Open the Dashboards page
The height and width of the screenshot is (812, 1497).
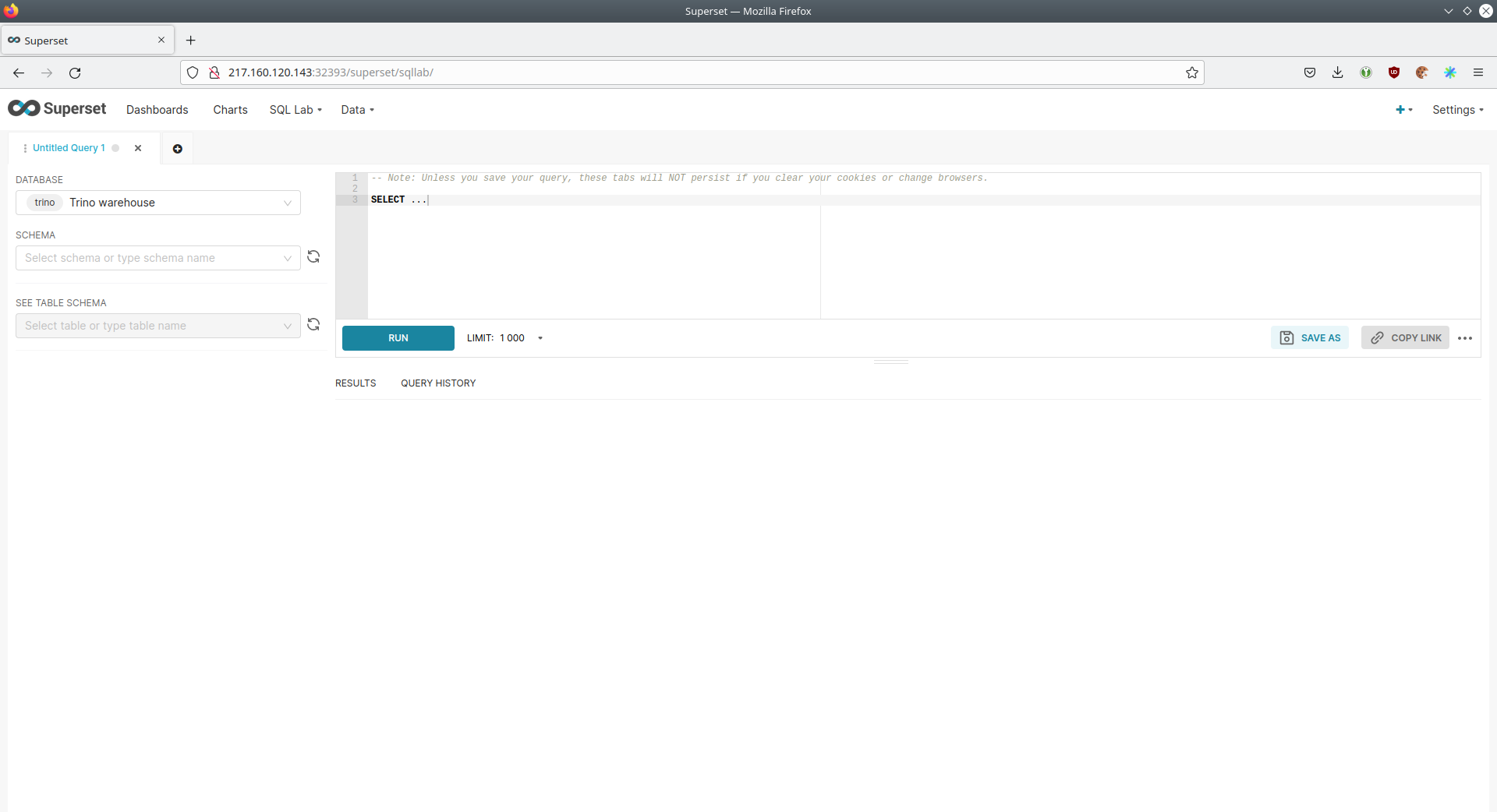coord(157,110)
